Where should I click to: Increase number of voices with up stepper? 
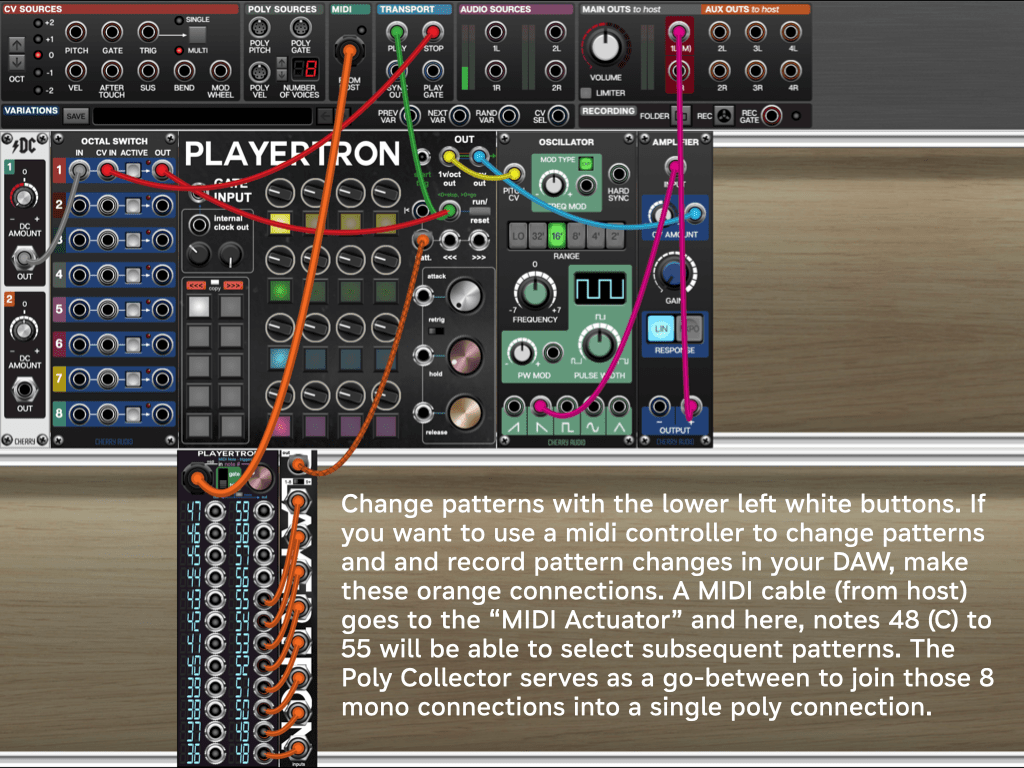pos(283,63)
